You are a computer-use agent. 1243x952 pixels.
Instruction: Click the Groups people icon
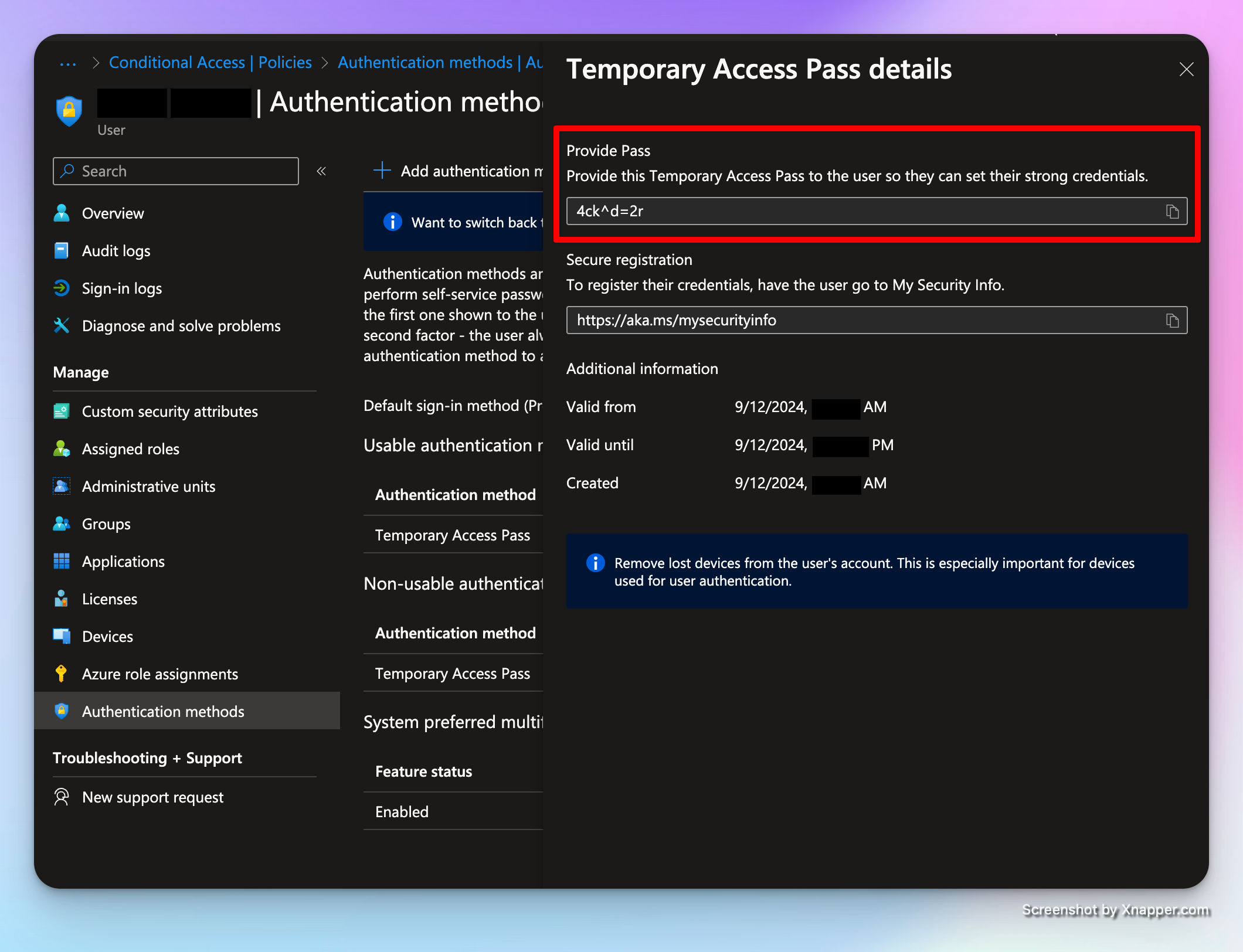pos(62,524)
